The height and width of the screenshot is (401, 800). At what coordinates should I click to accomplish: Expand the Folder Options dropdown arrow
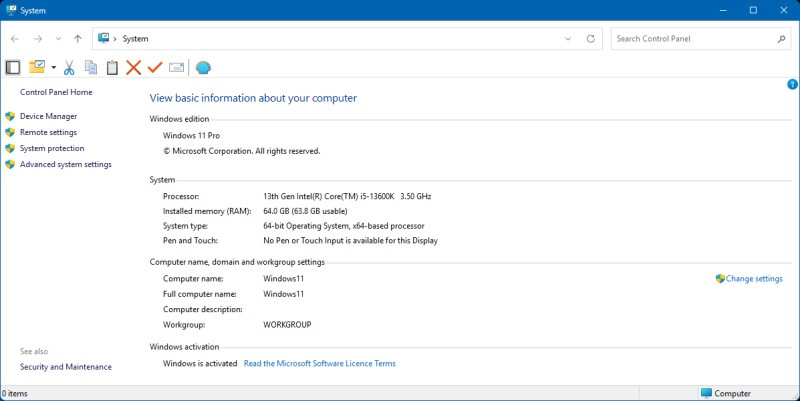tap(54, 67)
